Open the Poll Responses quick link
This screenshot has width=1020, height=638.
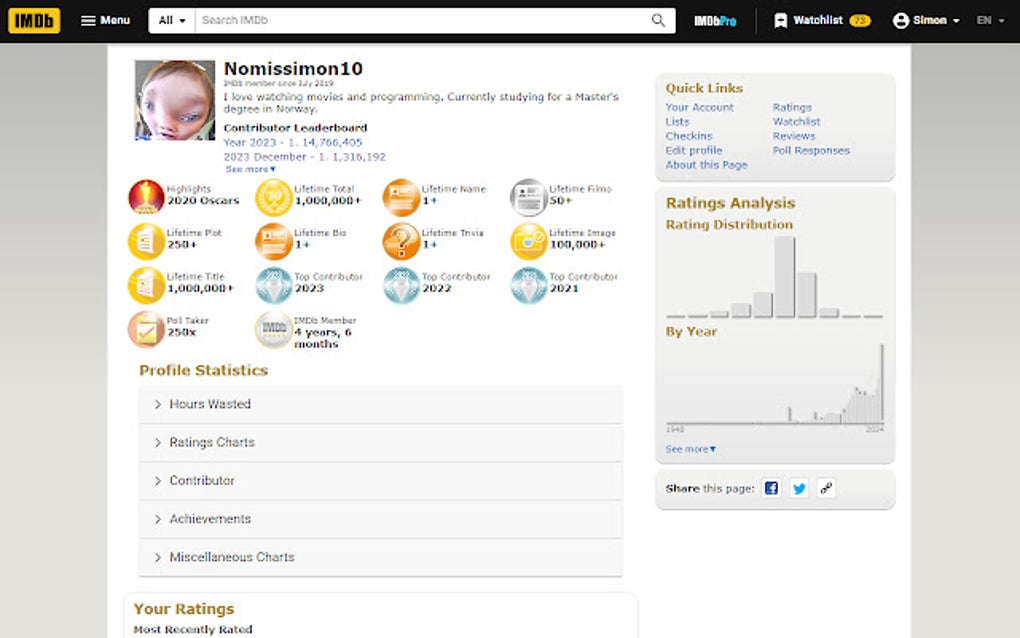point(811,150)
